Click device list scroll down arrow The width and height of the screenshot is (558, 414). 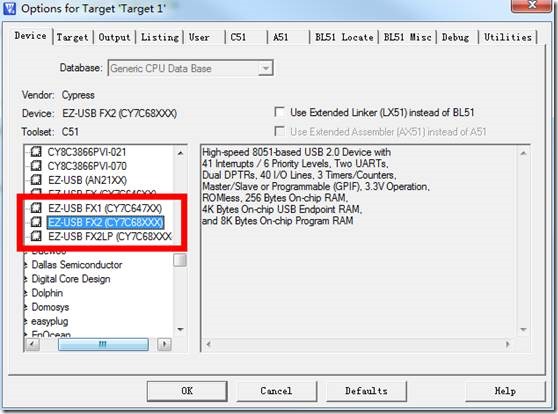(x=180, y=330)
